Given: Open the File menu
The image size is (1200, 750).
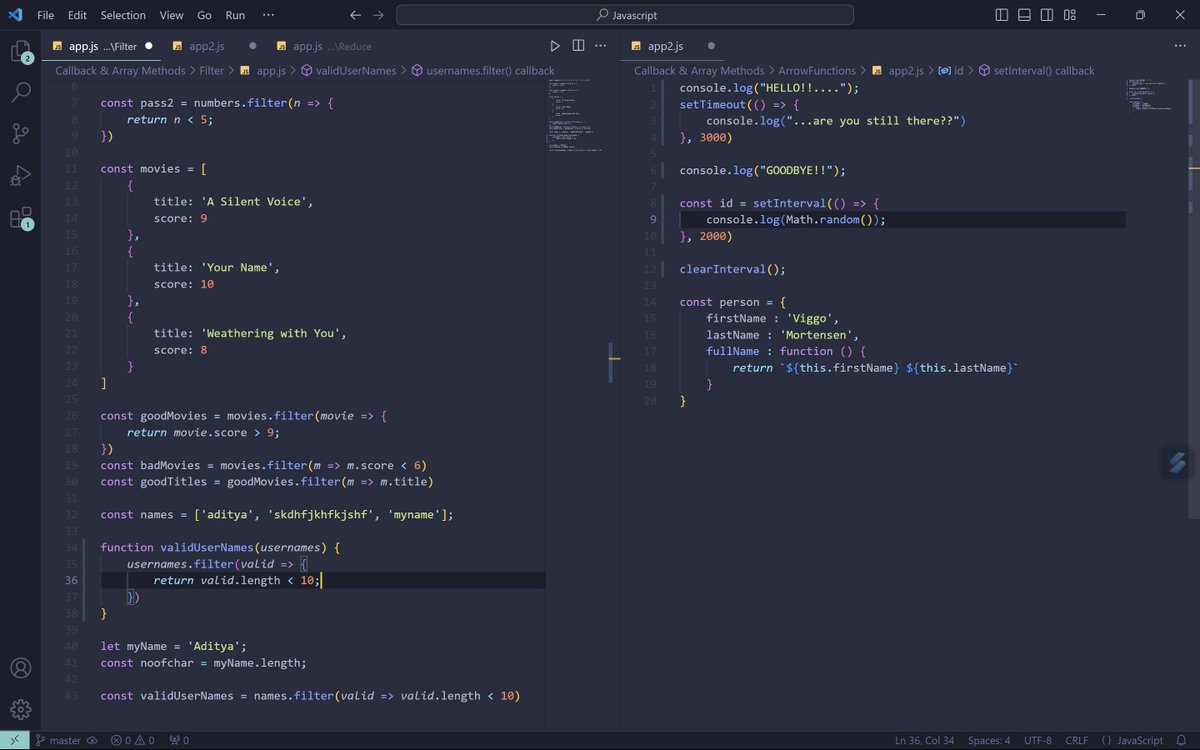Looking at the screenshot, I should [45, 15].
